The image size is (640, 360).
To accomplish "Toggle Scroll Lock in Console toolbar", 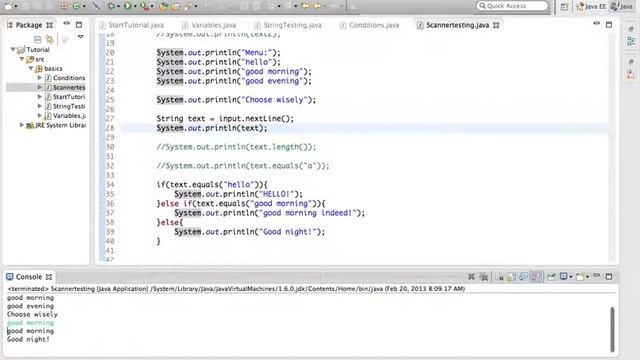I will coord(511,277).
